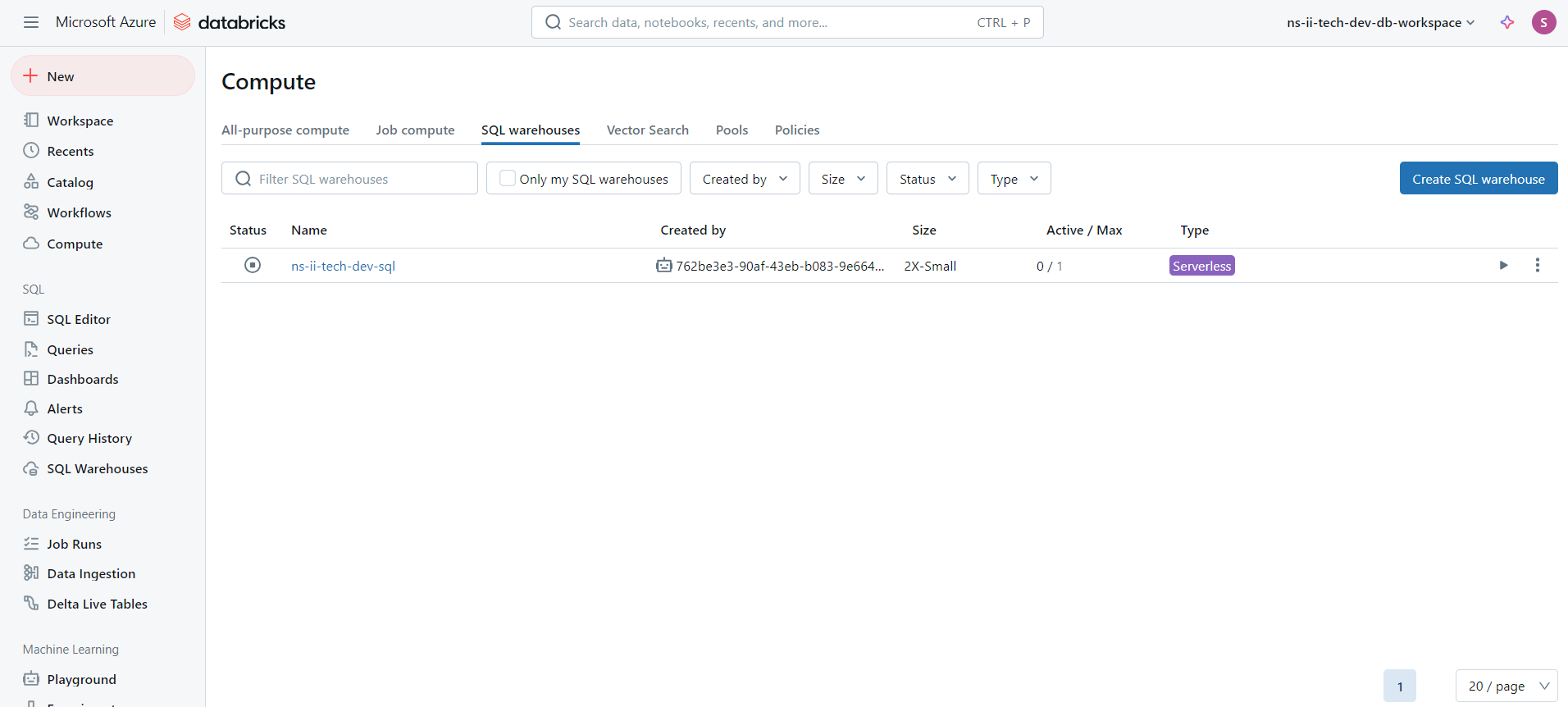Viewport: 1568px width, 707px height.
Task: Click the Active / Max column header
Action: pyautogui.click(x=1084, y=230)
